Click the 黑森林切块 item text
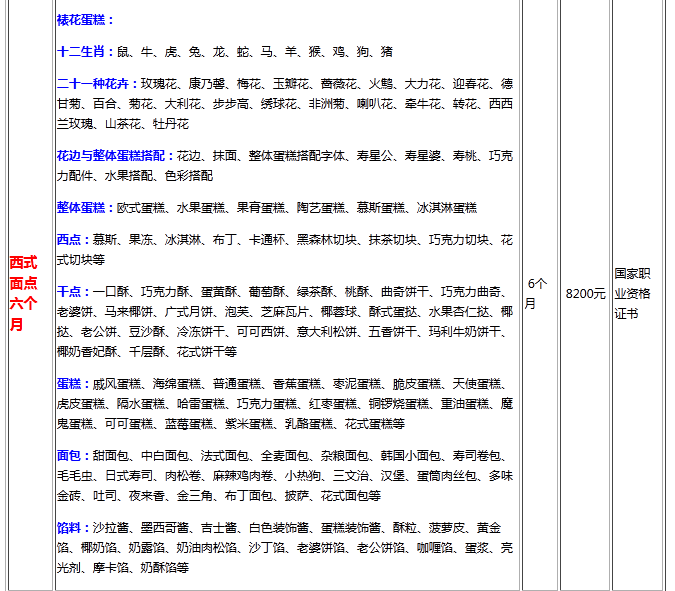 pos(327,240)
